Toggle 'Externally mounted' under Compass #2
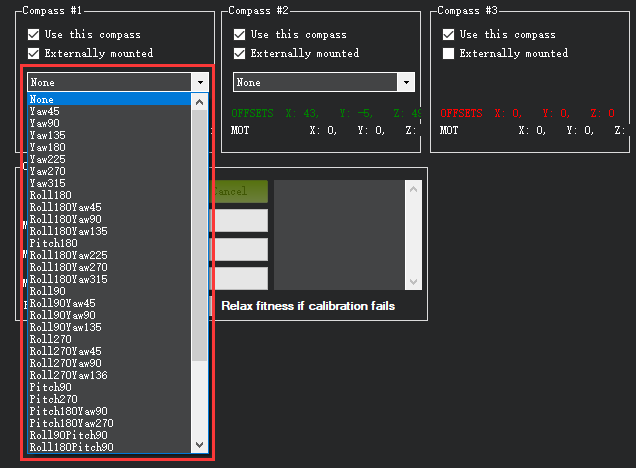This screenshot has height=468, width=636. [x=239, y=53]
